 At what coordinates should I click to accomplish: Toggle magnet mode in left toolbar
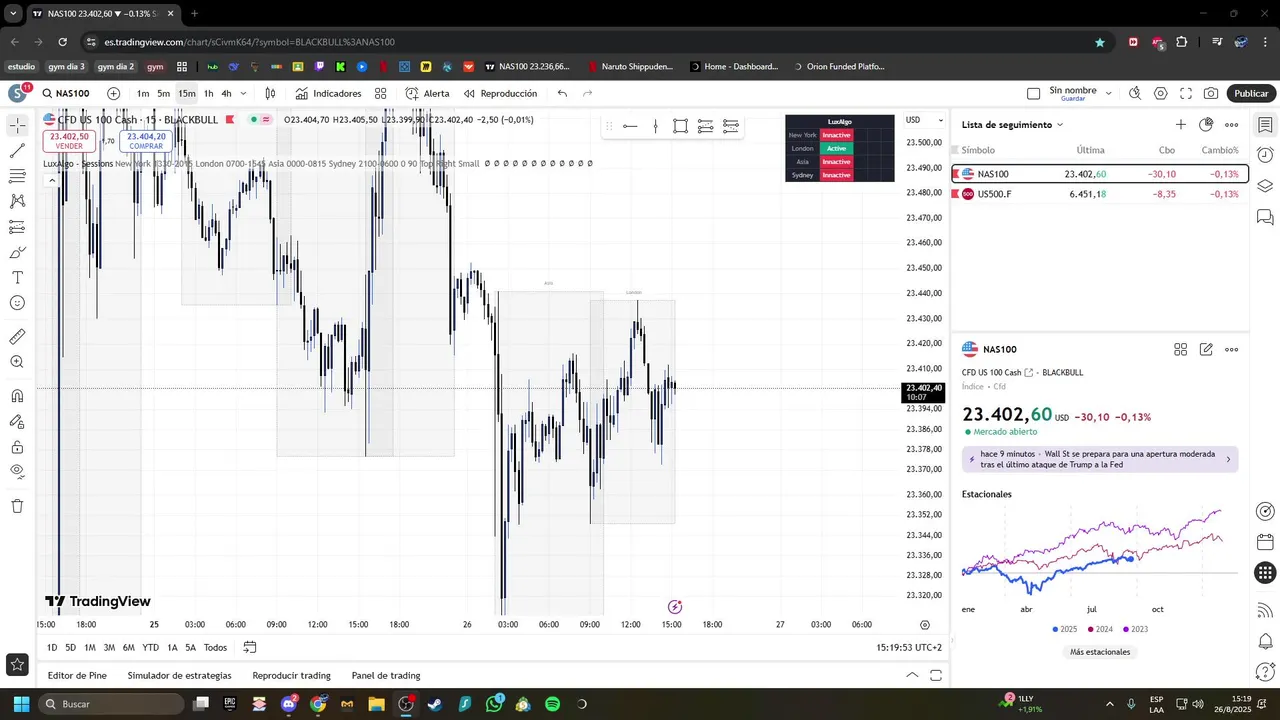pos(17,396)
